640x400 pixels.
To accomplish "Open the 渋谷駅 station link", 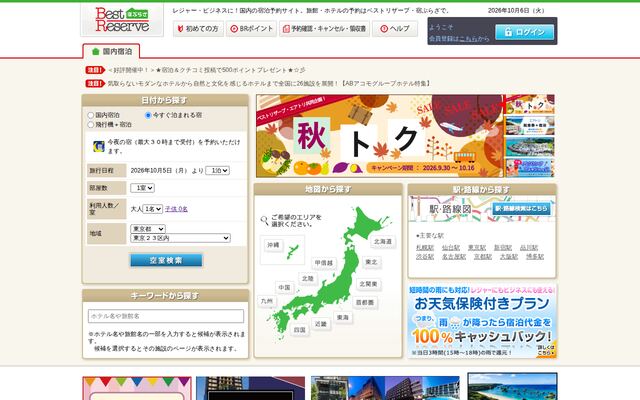I will [425, 257].
